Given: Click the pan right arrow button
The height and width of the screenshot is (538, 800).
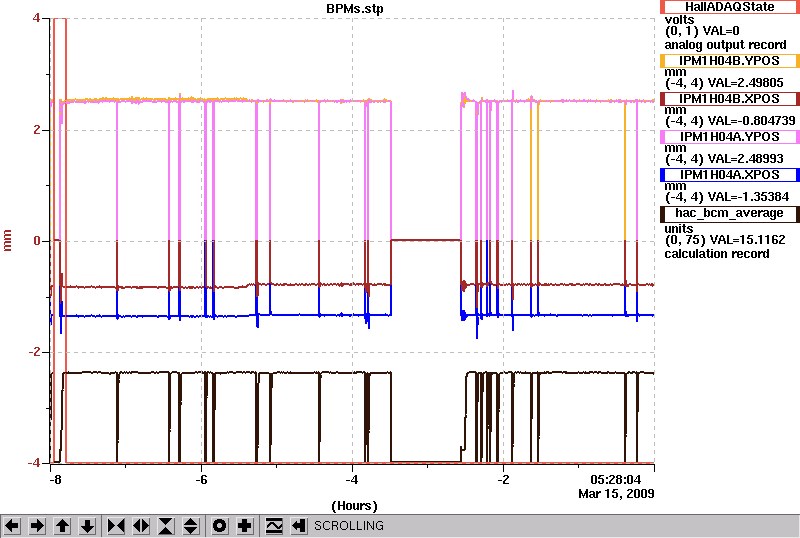Looking at the screenshot, I should [x=37, y=526].
